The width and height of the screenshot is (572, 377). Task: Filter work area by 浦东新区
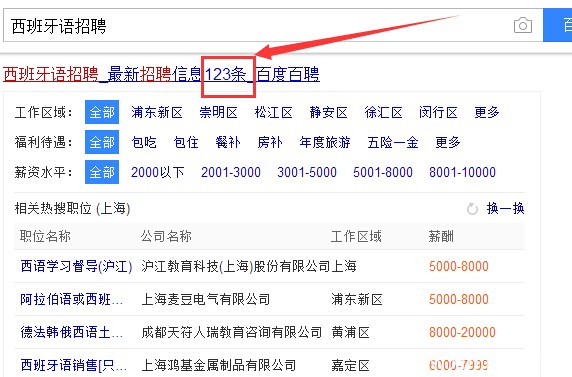point(157,112)
